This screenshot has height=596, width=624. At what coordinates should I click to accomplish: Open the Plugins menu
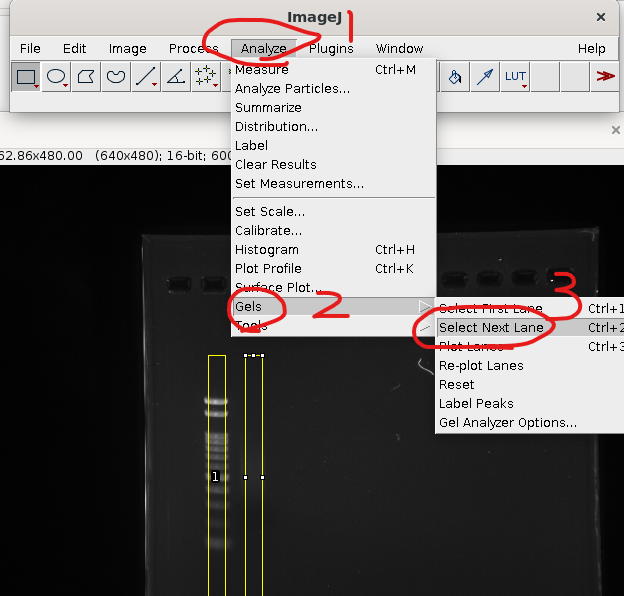tap(331, 49)
